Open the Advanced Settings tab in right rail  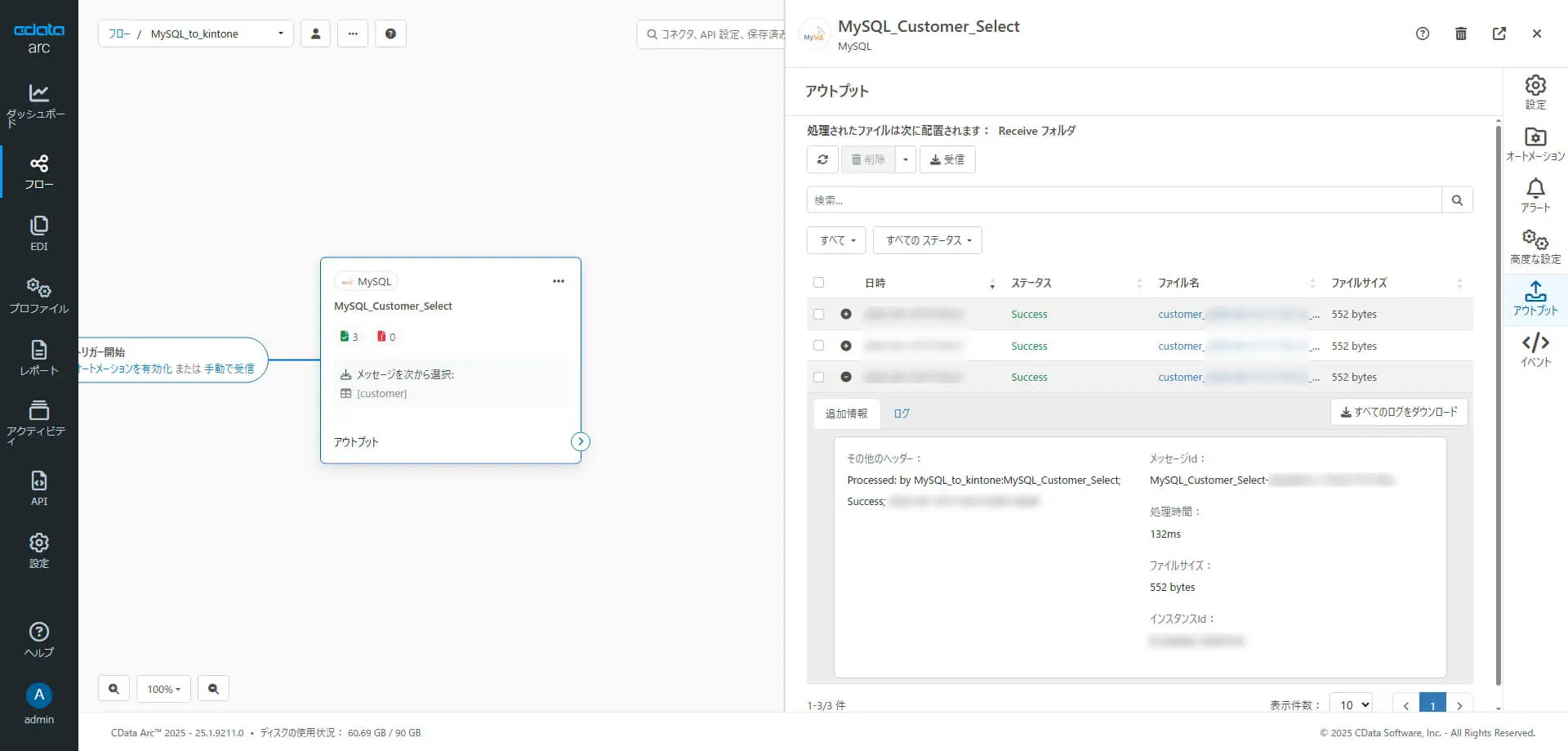click(x=1535, y=247)
